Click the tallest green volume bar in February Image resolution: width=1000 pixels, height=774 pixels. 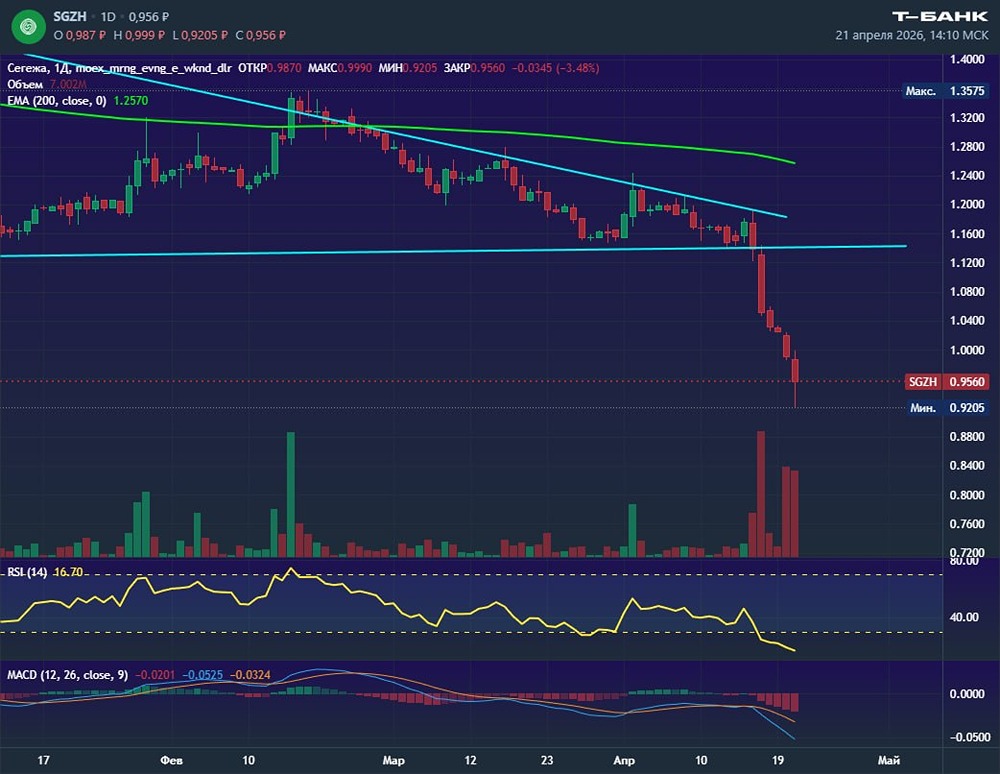pos(291,495)
